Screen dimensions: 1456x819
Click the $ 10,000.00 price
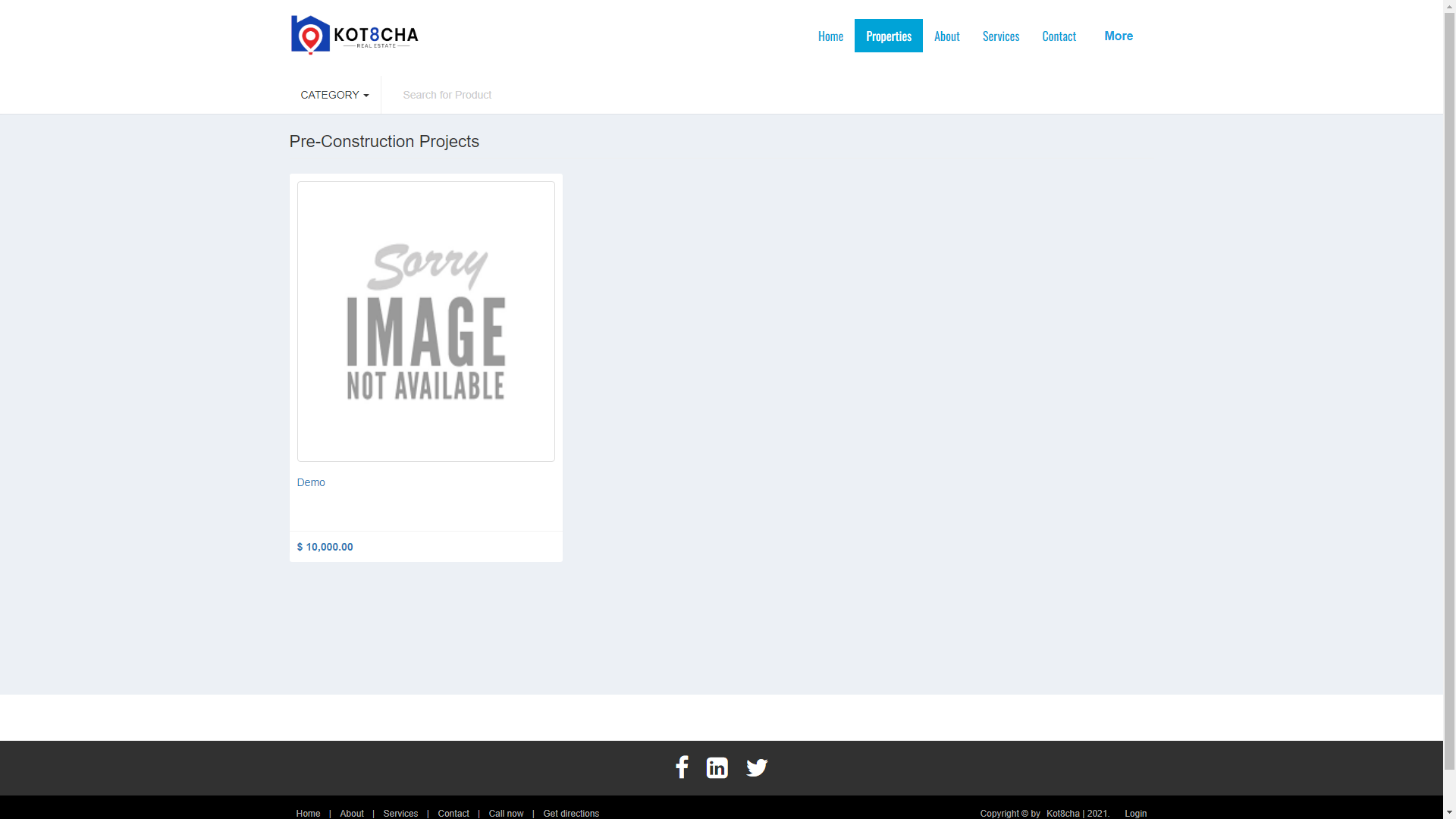pyautogui.click(x=325, y=547)
